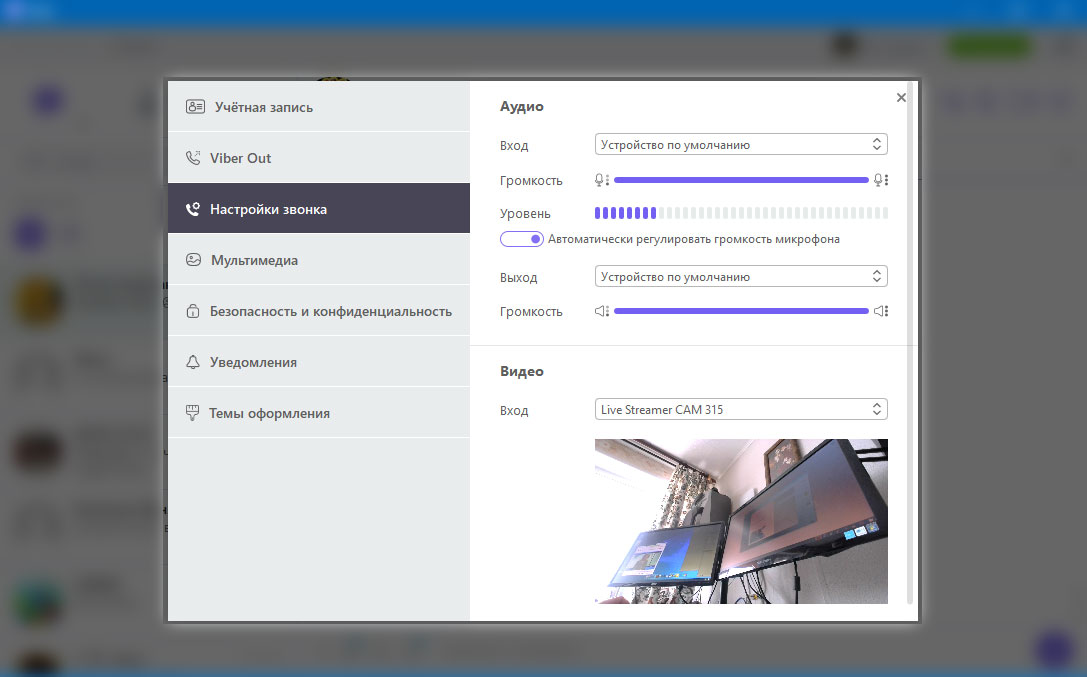Select the Настройки звонка section
This screenshot has height=677, width=1087.
tap(319, 209)
